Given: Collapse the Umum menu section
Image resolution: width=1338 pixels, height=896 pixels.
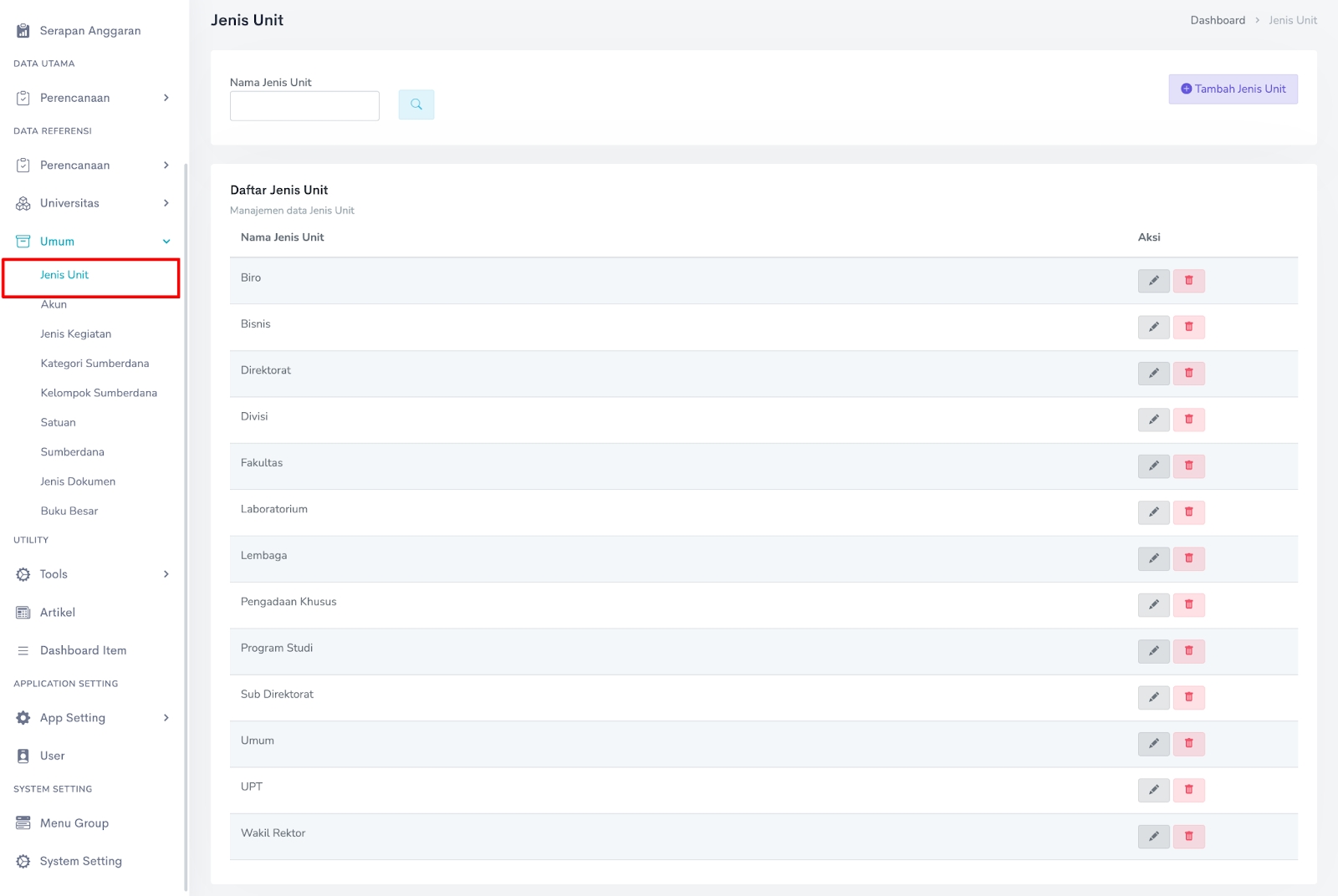Looking at the screenshot, I should [92, 242].
